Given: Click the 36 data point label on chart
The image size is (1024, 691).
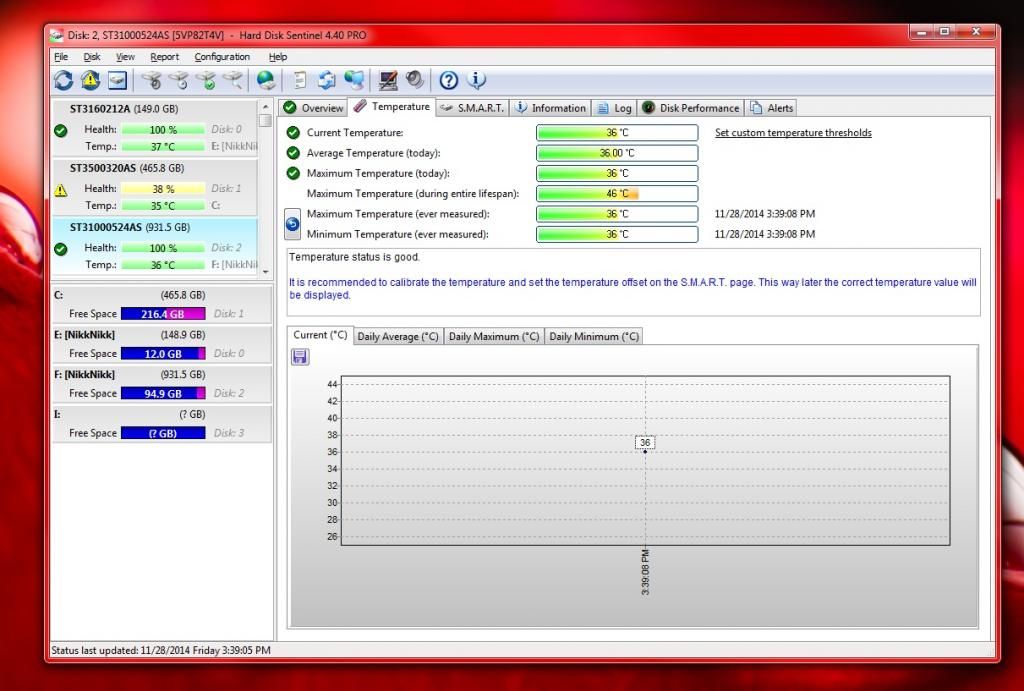Looking at the screenshot, I should (645, 443).
